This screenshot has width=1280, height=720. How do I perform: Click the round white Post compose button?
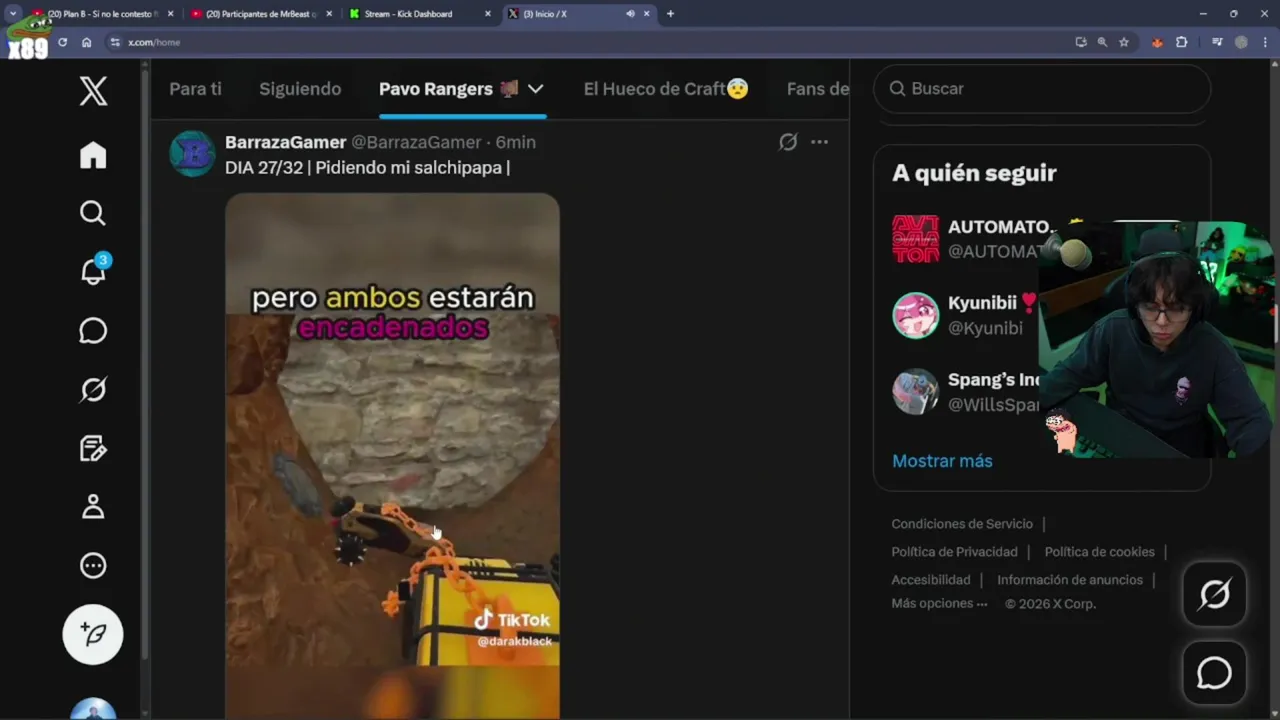[x=93, y=634]
